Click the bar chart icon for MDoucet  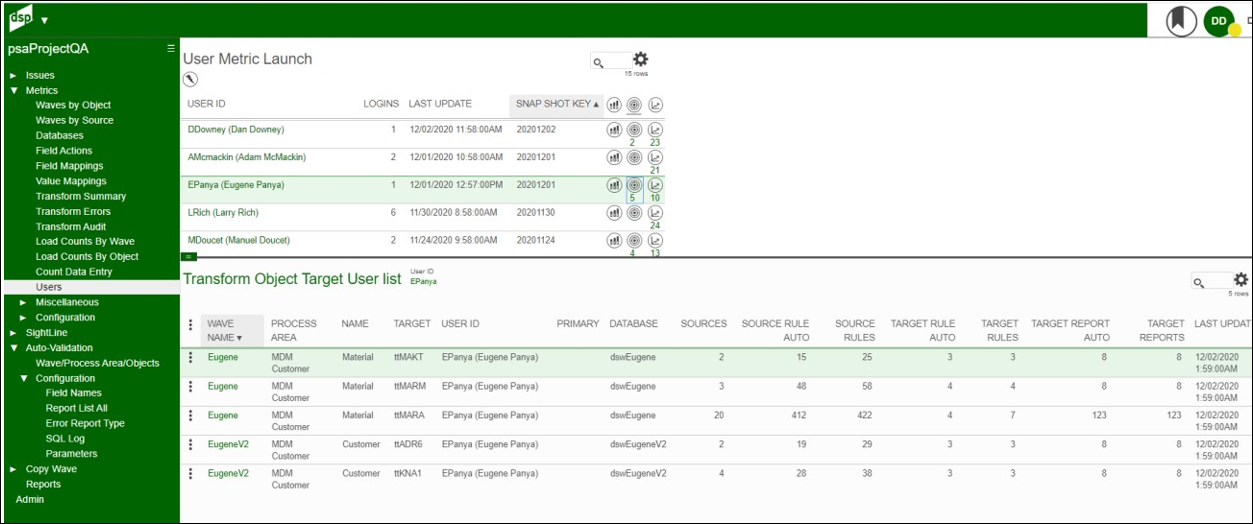click(x=614, y=240)
